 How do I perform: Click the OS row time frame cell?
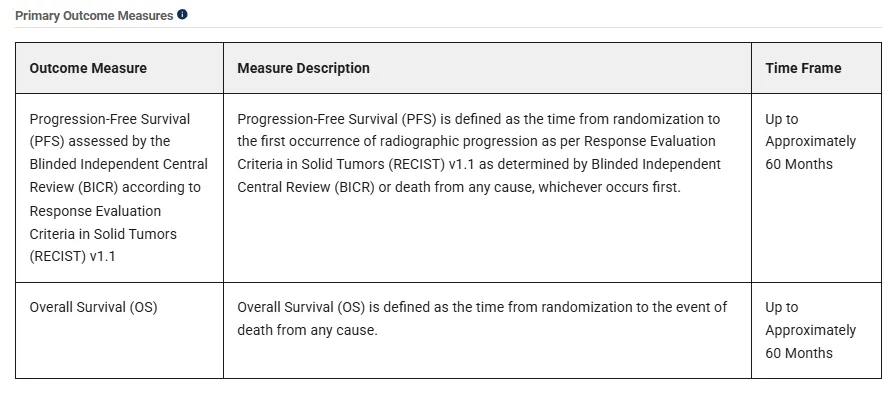[816, 330]
